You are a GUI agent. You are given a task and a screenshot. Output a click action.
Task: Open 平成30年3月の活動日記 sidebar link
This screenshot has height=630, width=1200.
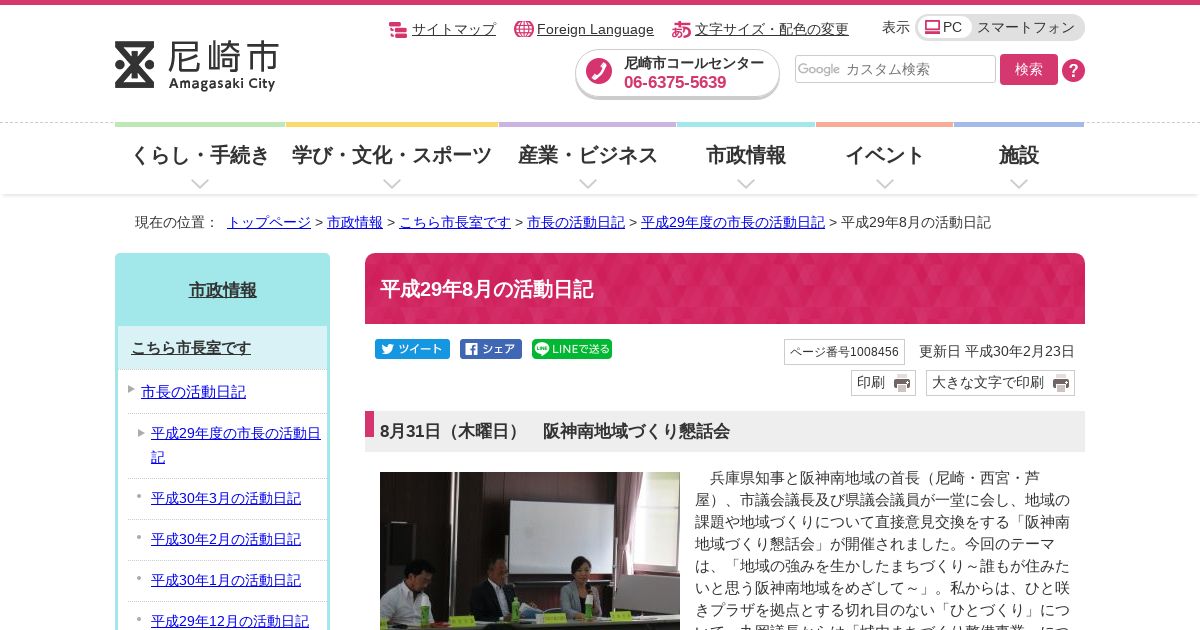pos(226,498)
